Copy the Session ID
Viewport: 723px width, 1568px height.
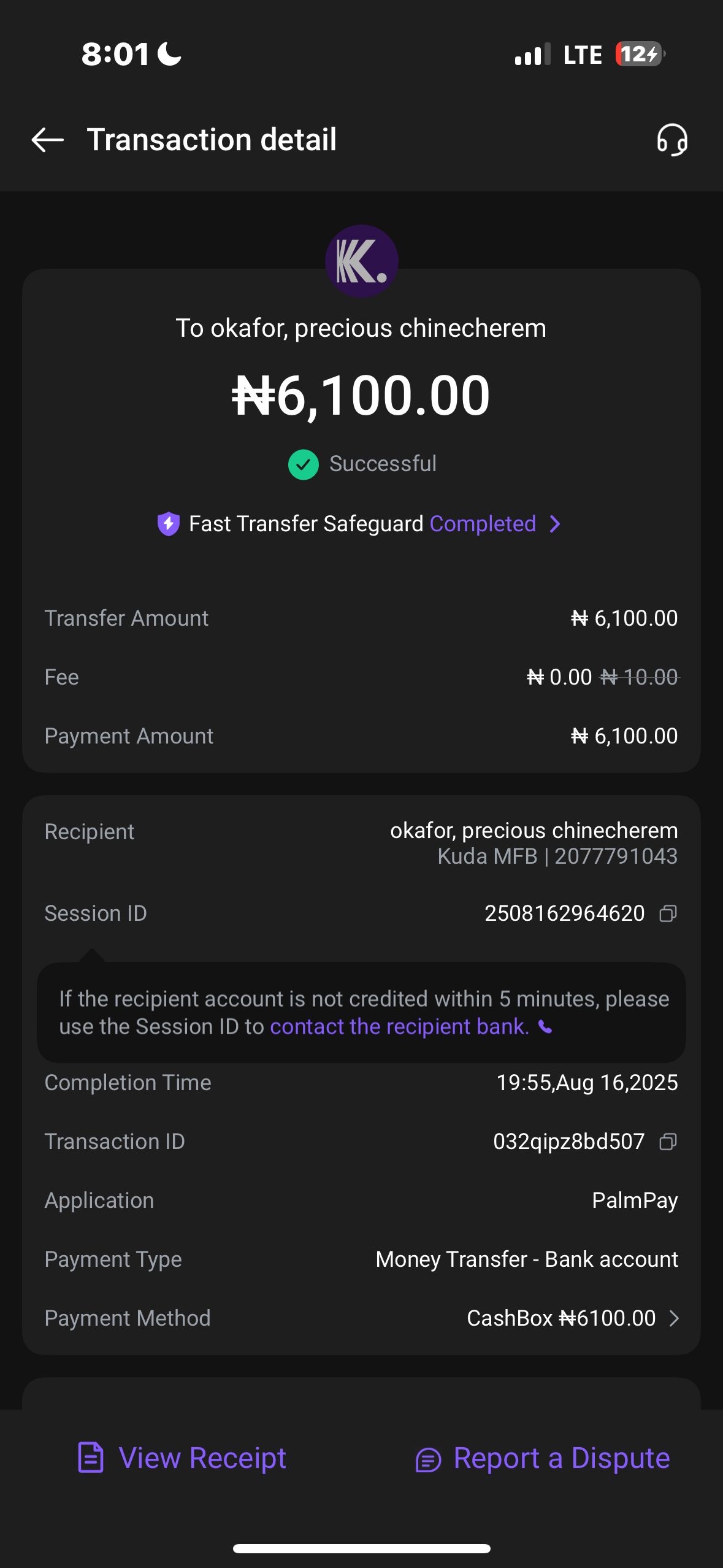pyautogui.click(x=668, y=913)
